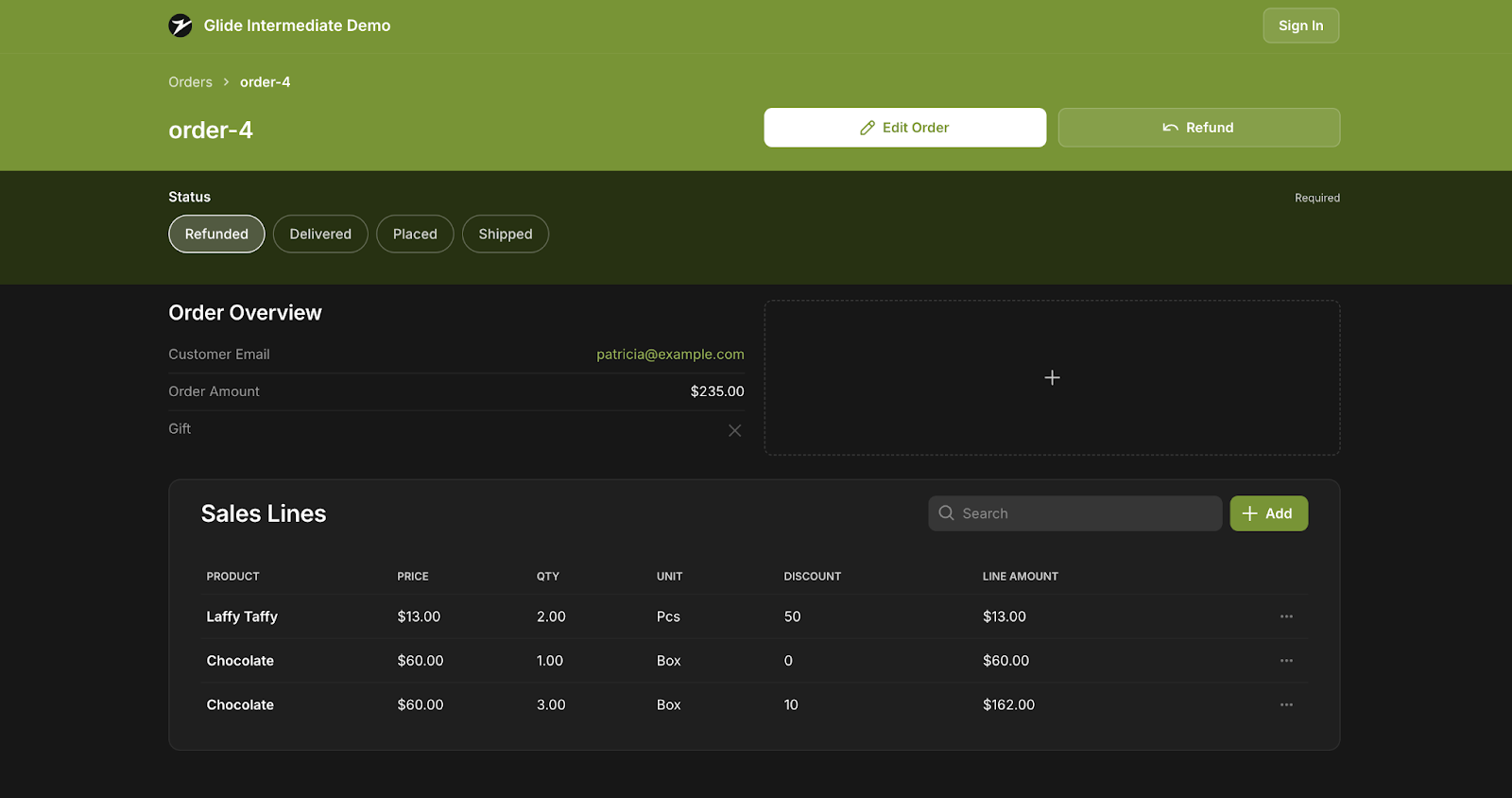Image resolution: width=1512 pixels, height=798 pixels.
Task: Go back to Orders via breadcrumb
Action: pos(190,82)
